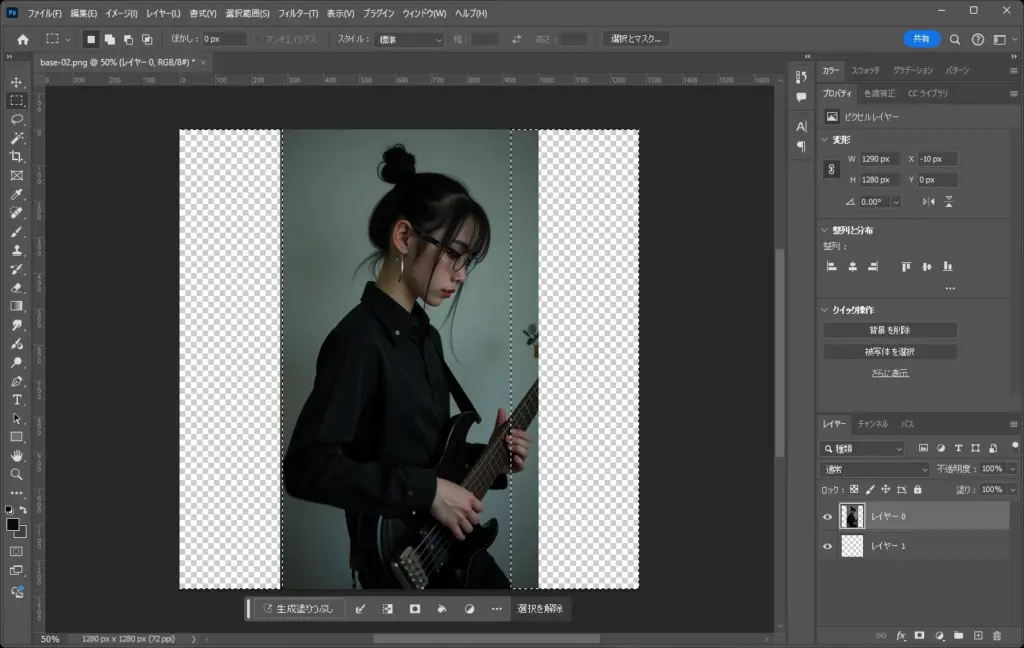Select the Rectangle shape tool
The height and width of the screenshot is (648, 1024).
17,437
